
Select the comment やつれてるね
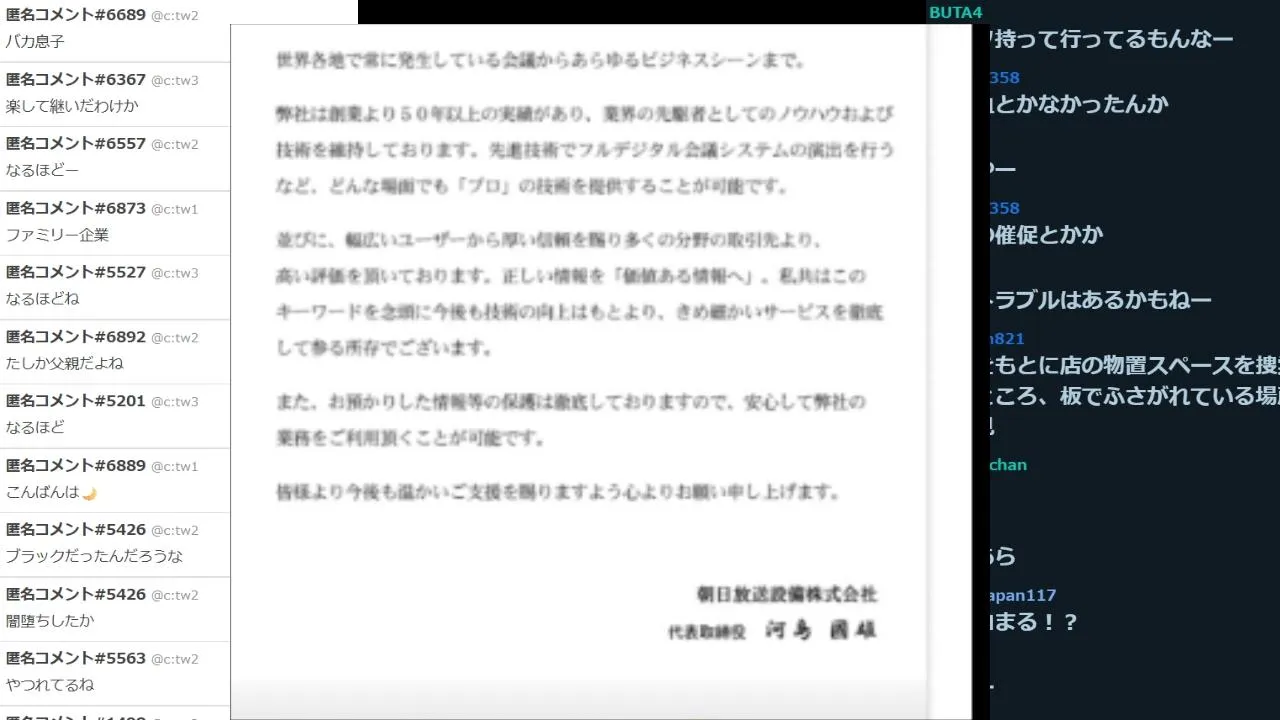50,685
